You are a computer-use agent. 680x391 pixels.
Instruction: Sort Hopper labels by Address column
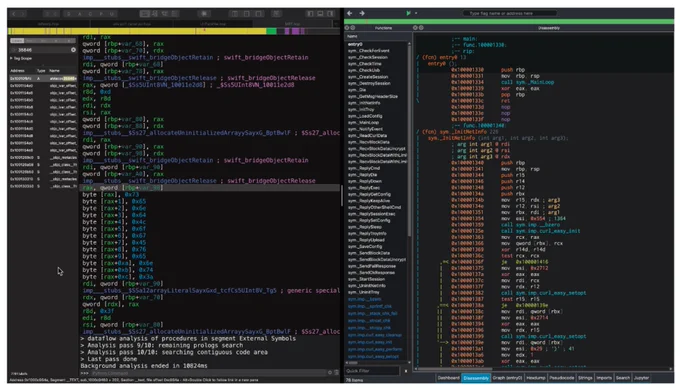pyautogui.click(x=18, y=71)
